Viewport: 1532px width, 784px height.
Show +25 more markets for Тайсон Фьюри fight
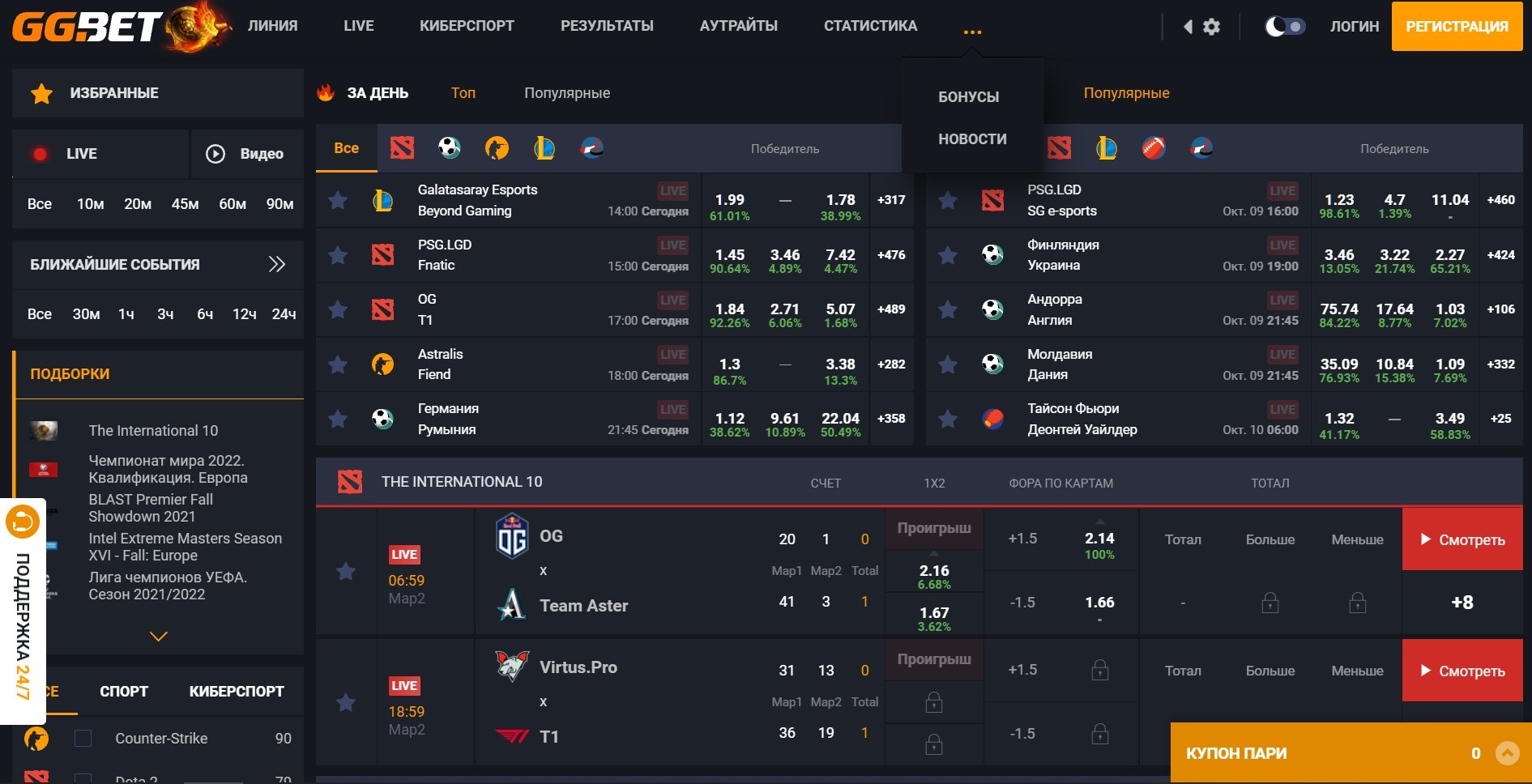[x=1501, y=419]
